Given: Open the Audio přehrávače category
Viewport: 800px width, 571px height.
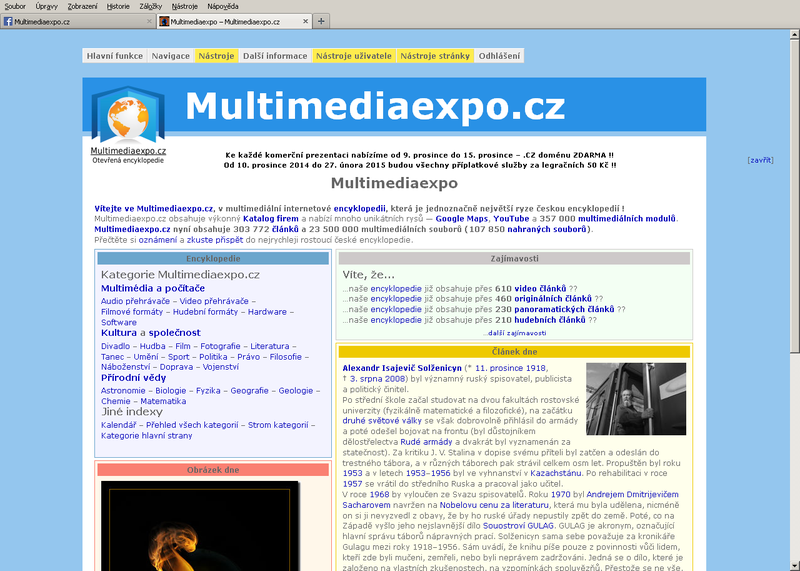Looking at the screenshot, I should click(135, 301).
